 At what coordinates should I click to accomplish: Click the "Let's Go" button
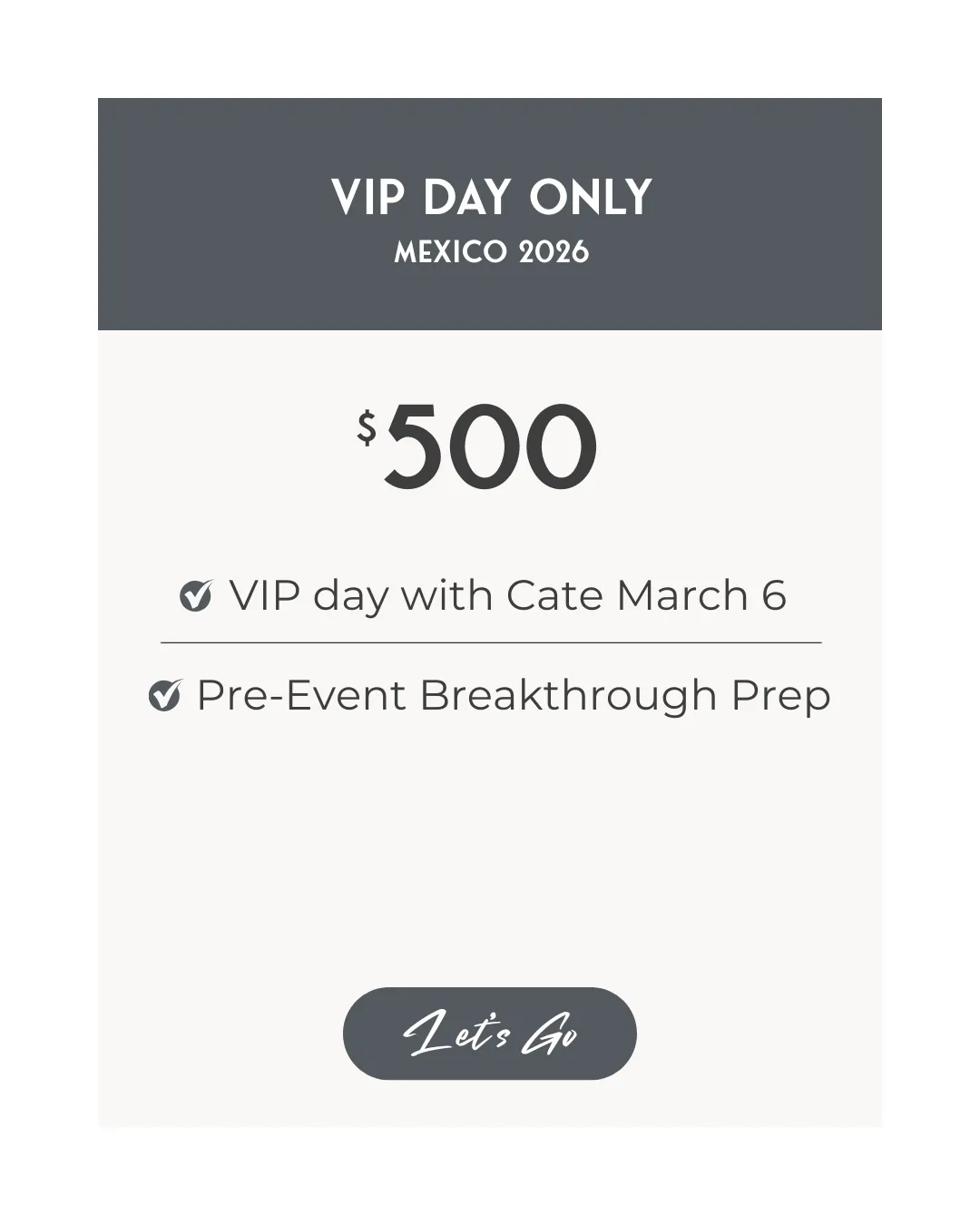click(x=490, y=1034)
